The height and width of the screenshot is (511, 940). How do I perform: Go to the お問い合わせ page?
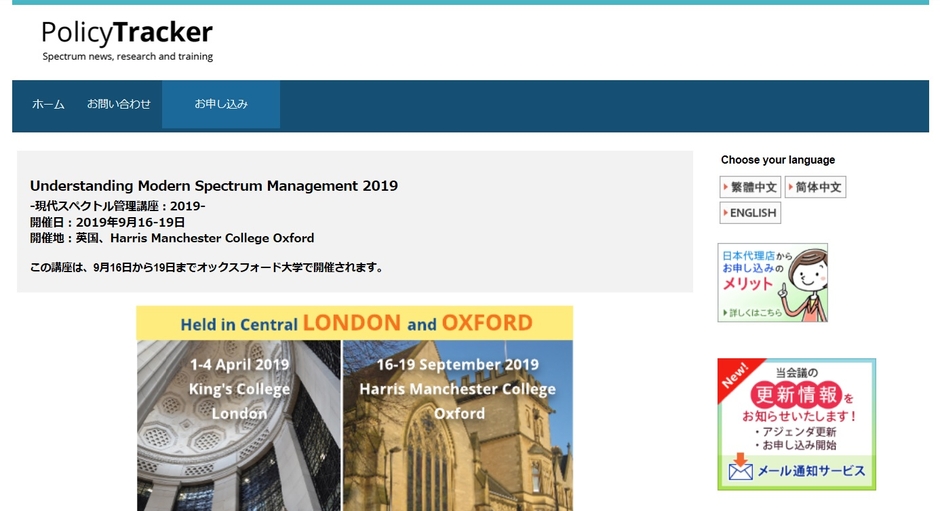click(118, 104)
